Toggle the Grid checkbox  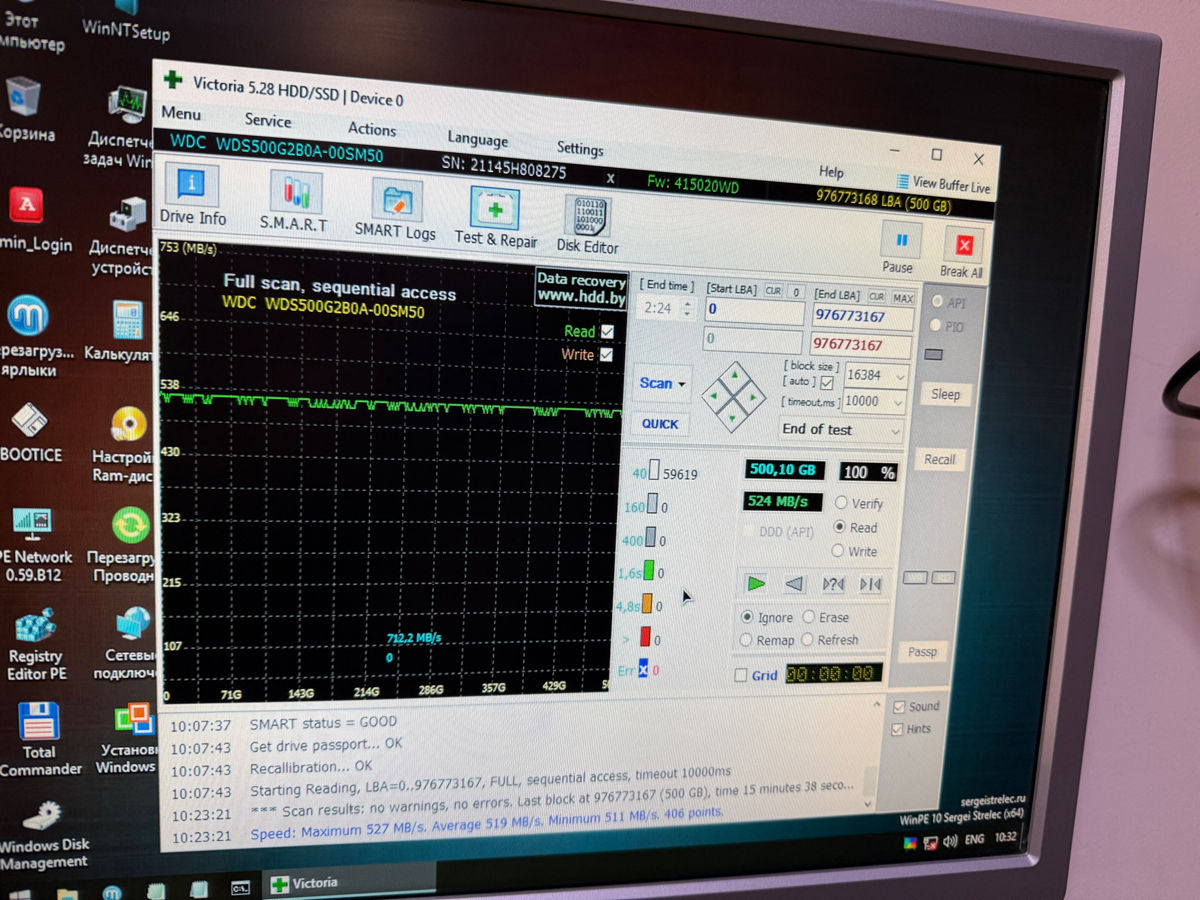[741, 675]
